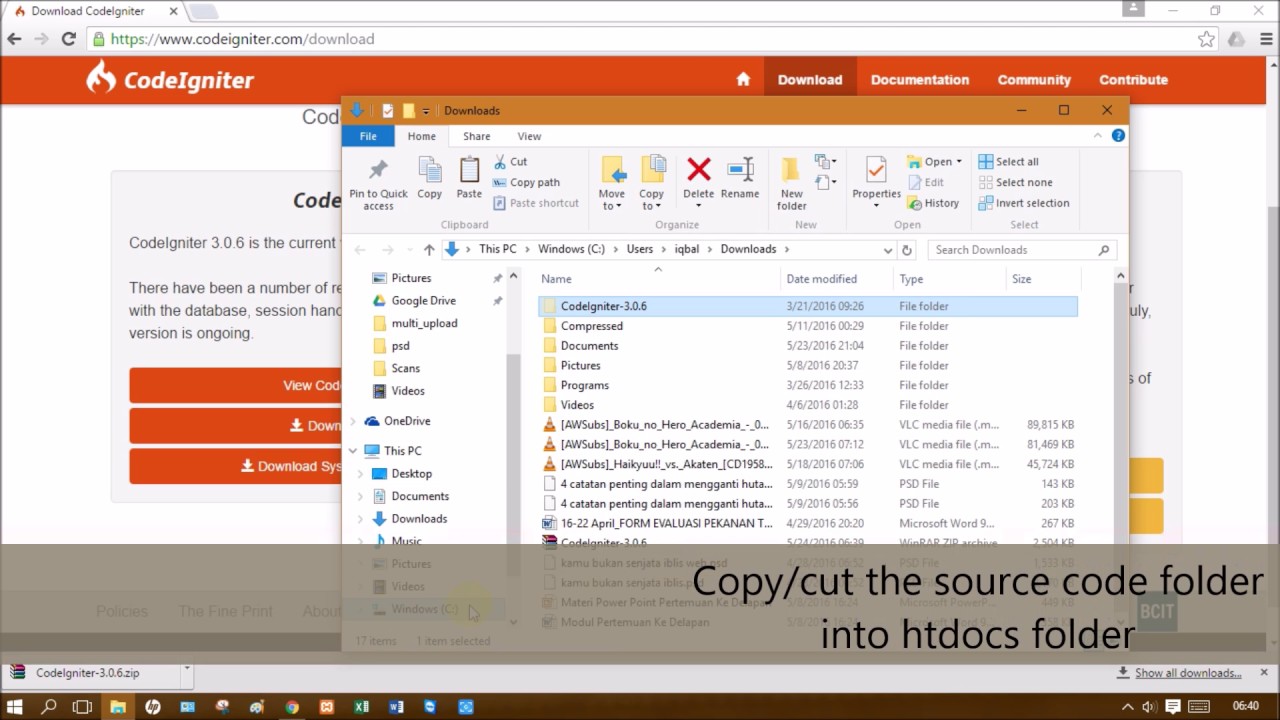Open Task View on taskbar

pyautogui.click(x=82, y=707)
